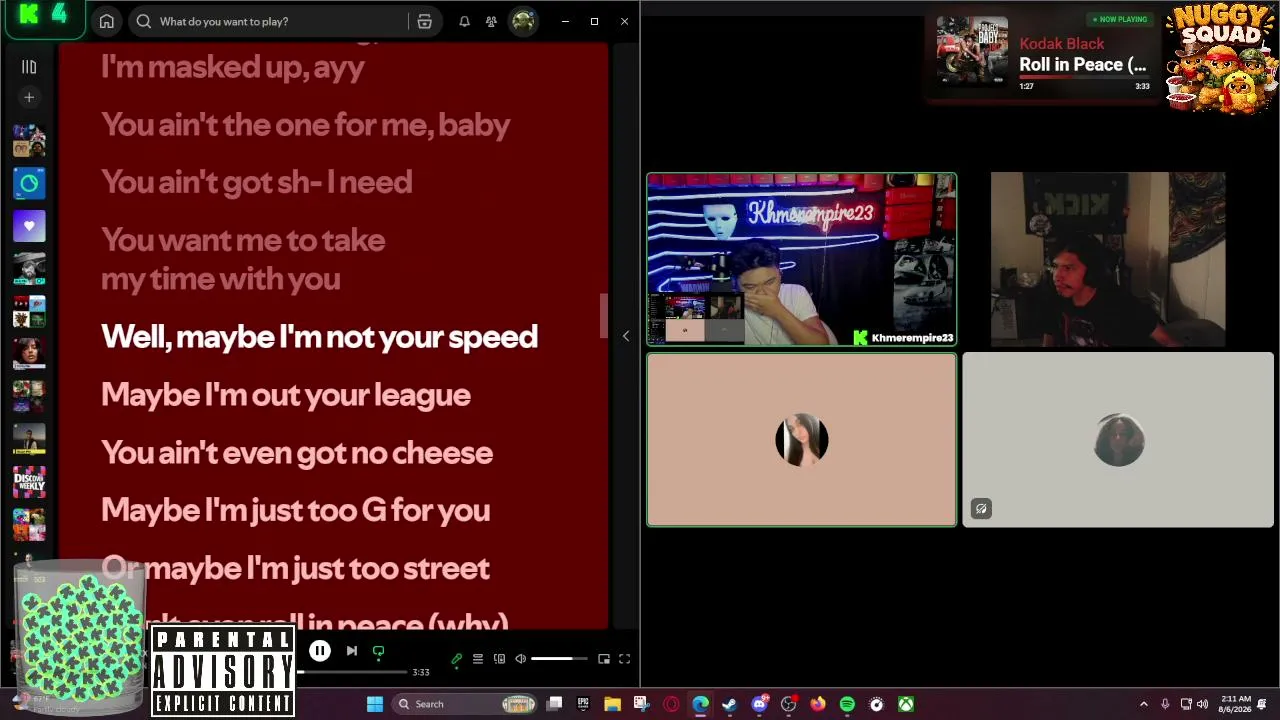Select the peach call participant tile
The height and width of the screenshot is (720, 1280).
pyautogui.click(x=802, y=440)
